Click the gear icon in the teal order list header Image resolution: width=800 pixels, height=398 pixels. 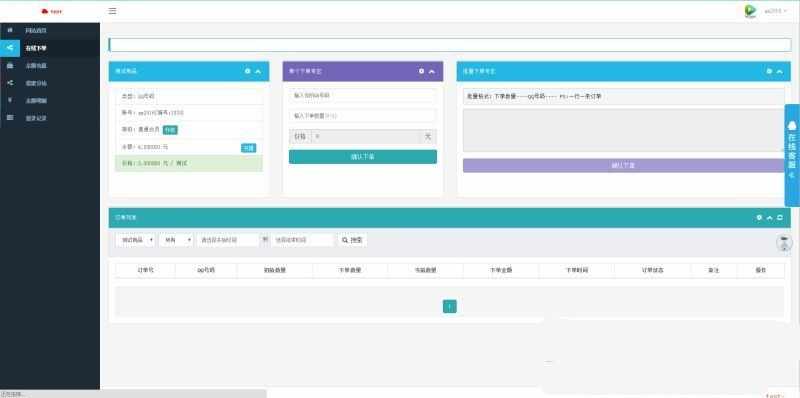tap(759, 218)
